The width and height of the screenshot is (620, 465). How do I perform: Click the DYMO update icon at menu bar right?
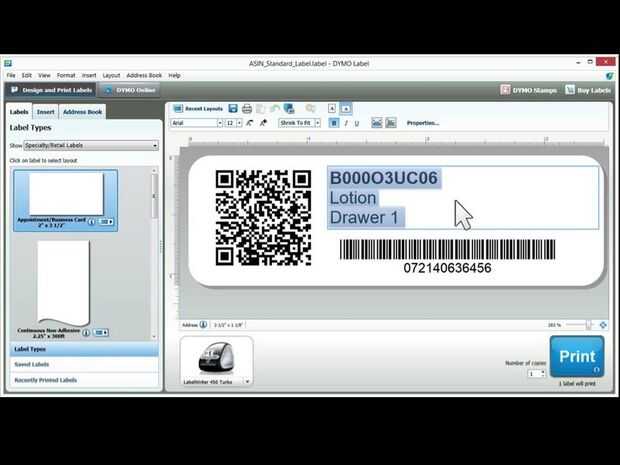pyautogui.click(x=609, y=76)
